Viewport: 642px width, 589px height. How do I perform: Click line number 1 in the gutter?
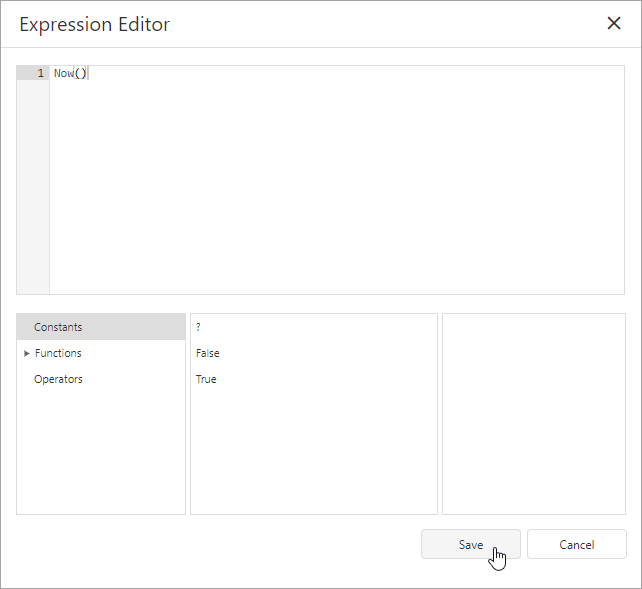(x=40, y=73)
